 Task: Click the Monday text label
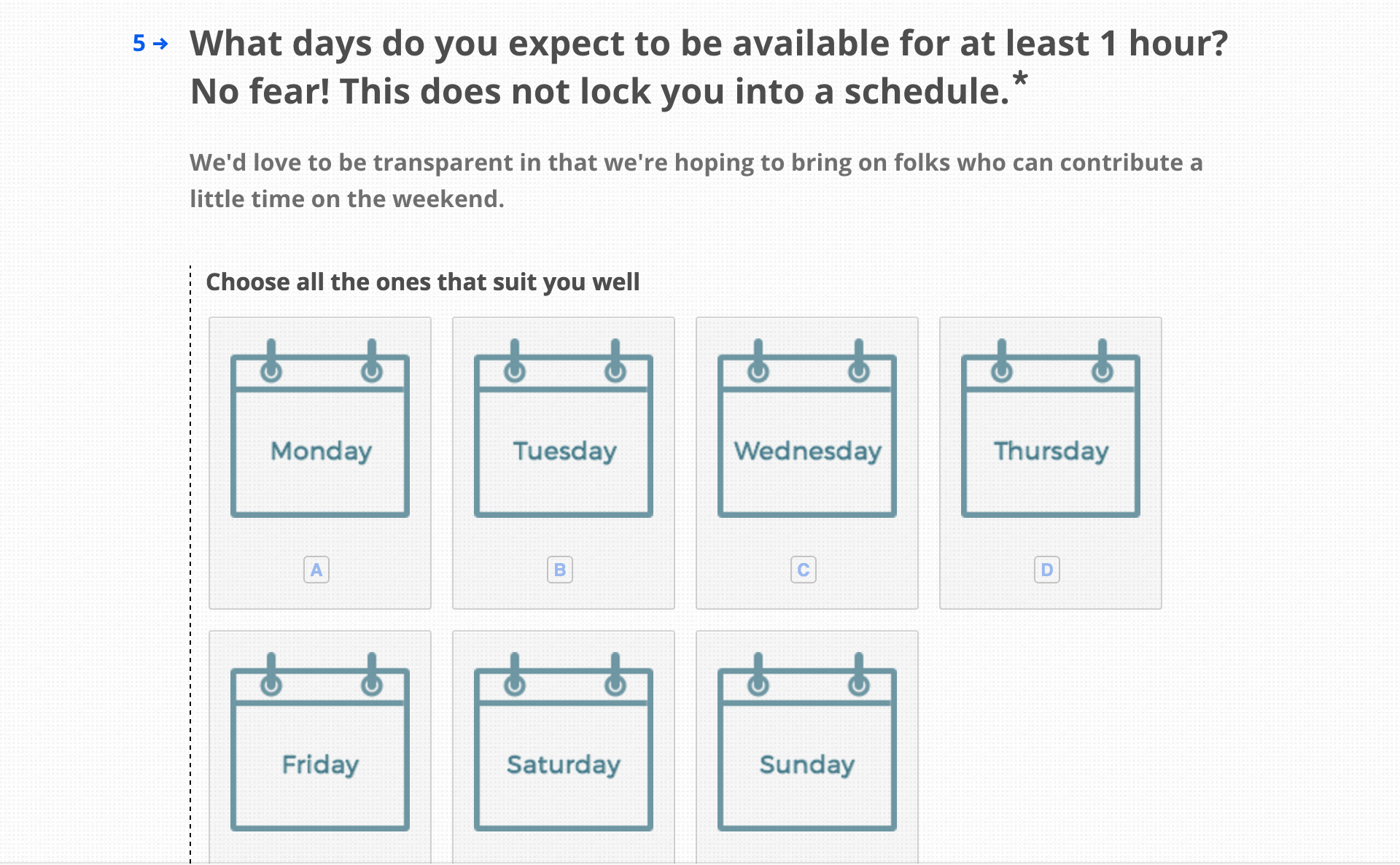click(x=322, y=451)
